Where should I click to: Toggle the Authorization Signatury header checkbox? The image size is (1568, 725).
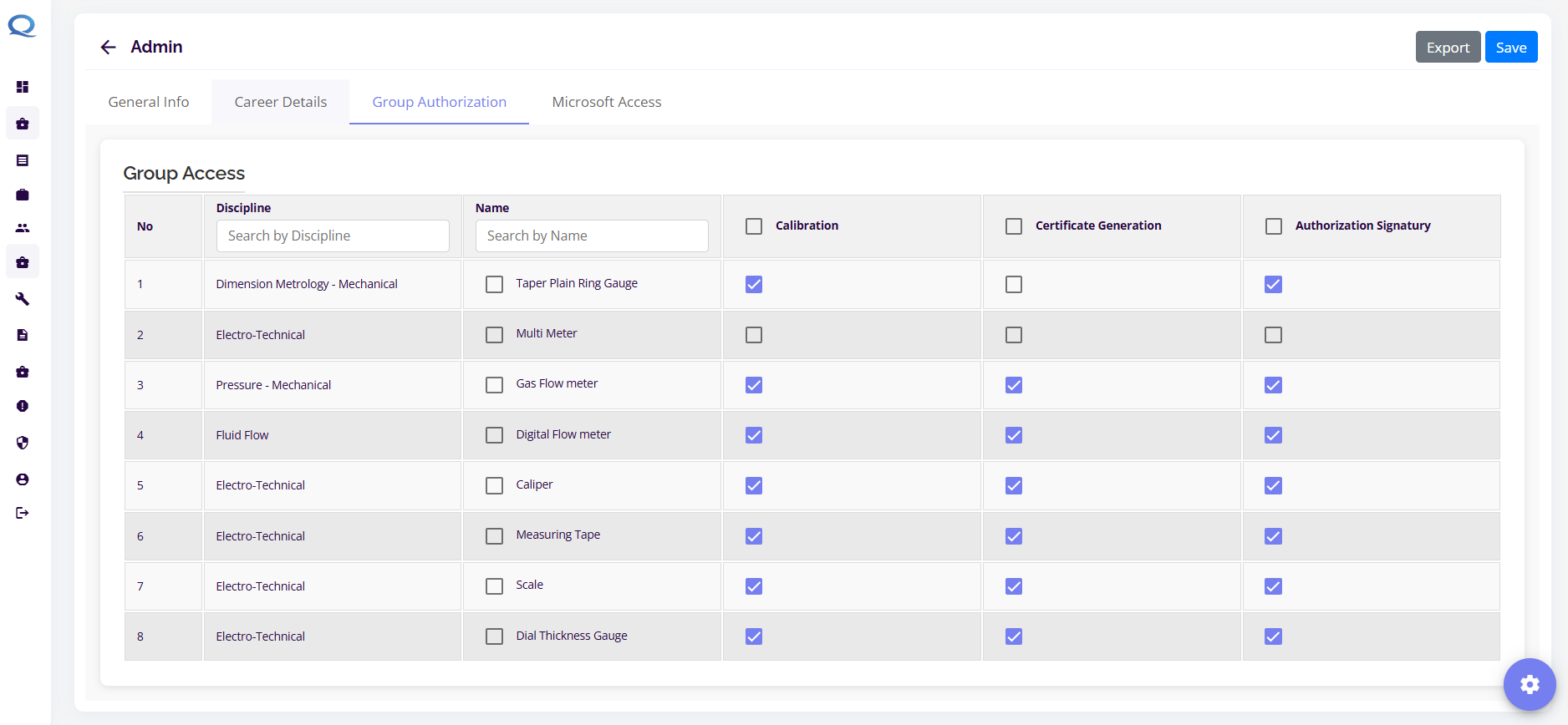pos(1273,226)
